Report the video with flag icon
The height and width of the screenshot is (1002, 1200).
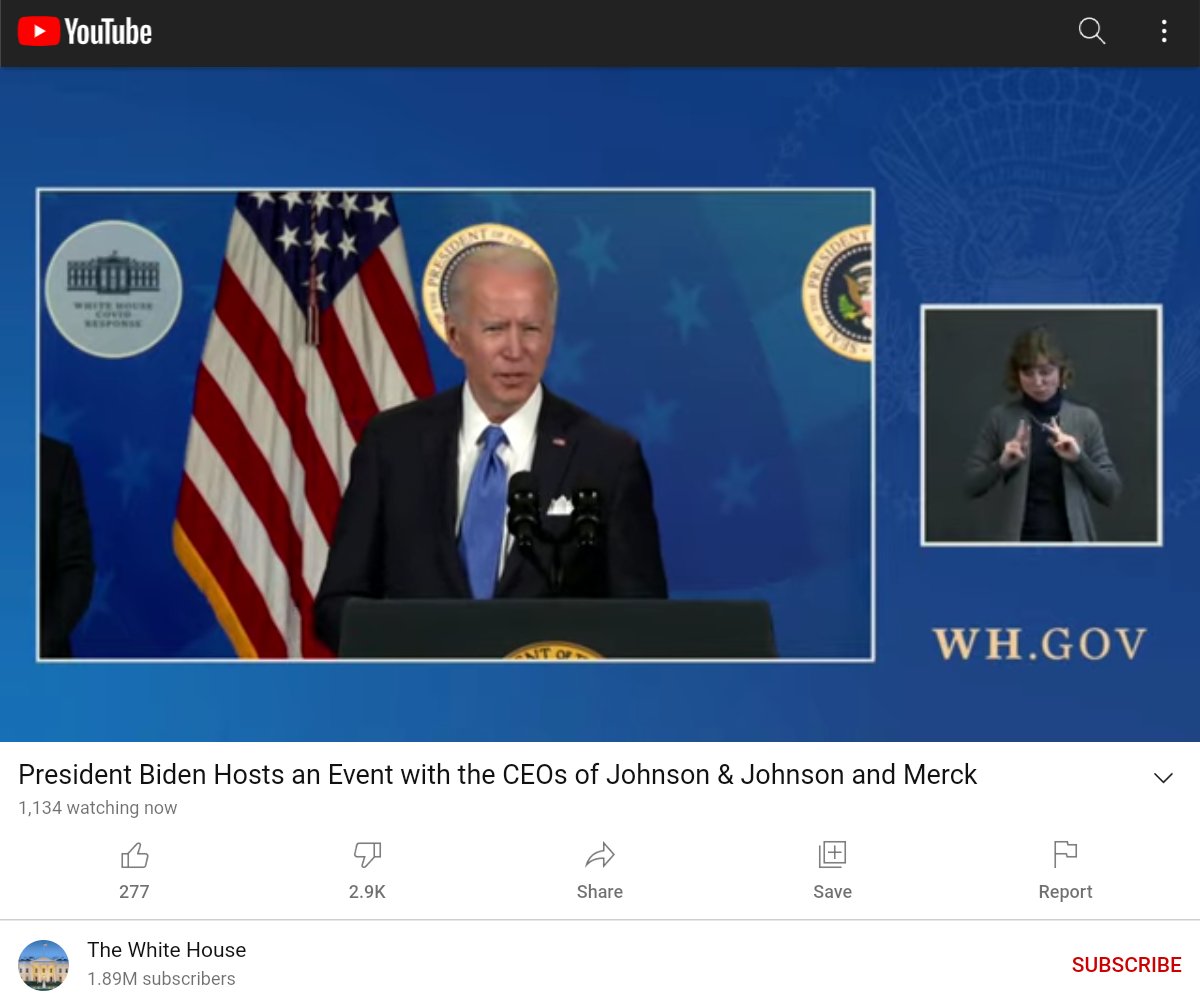[1065, 854]
